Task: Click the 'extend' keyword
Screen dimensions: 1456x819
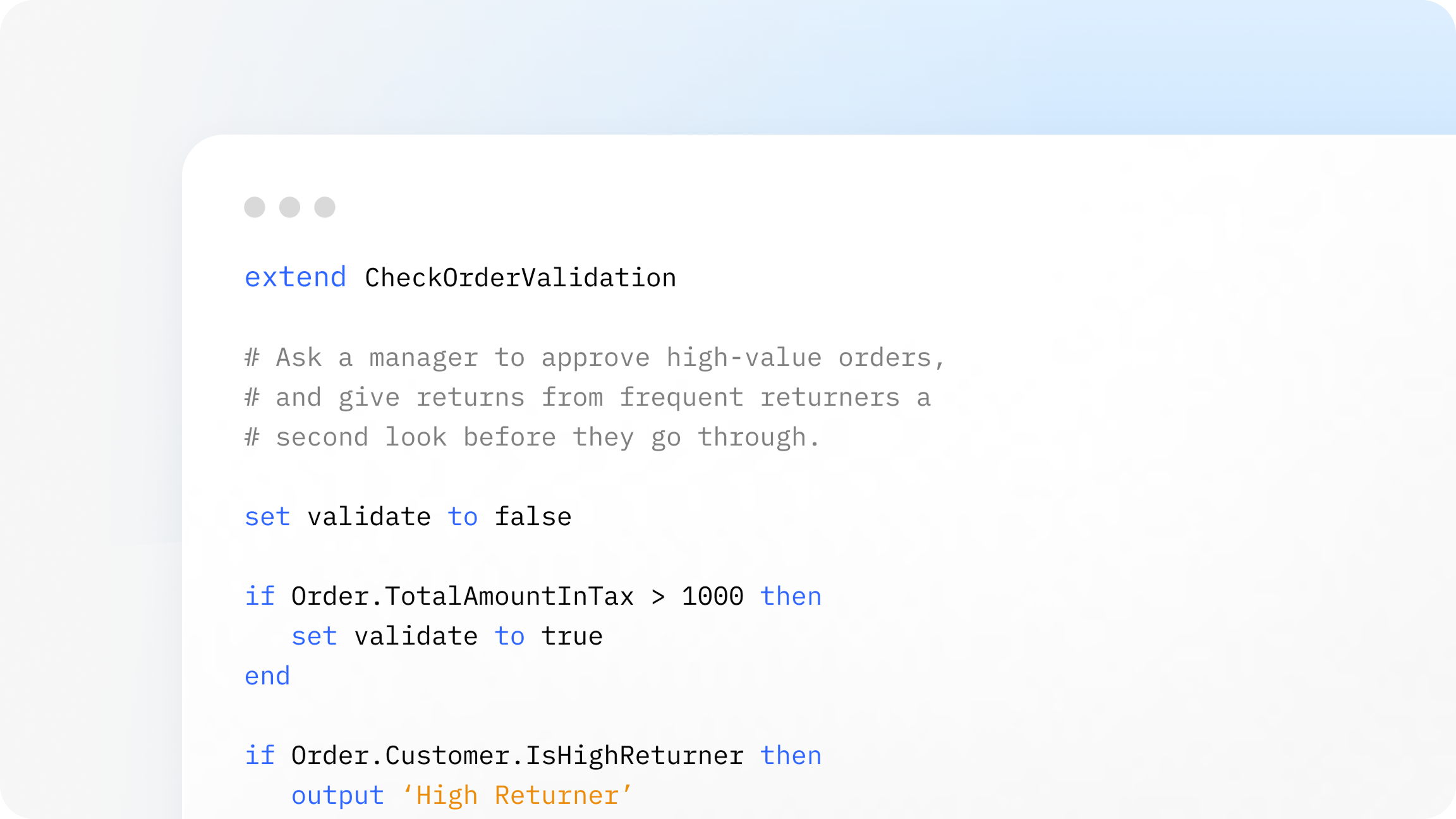Action: coord(295,277)
